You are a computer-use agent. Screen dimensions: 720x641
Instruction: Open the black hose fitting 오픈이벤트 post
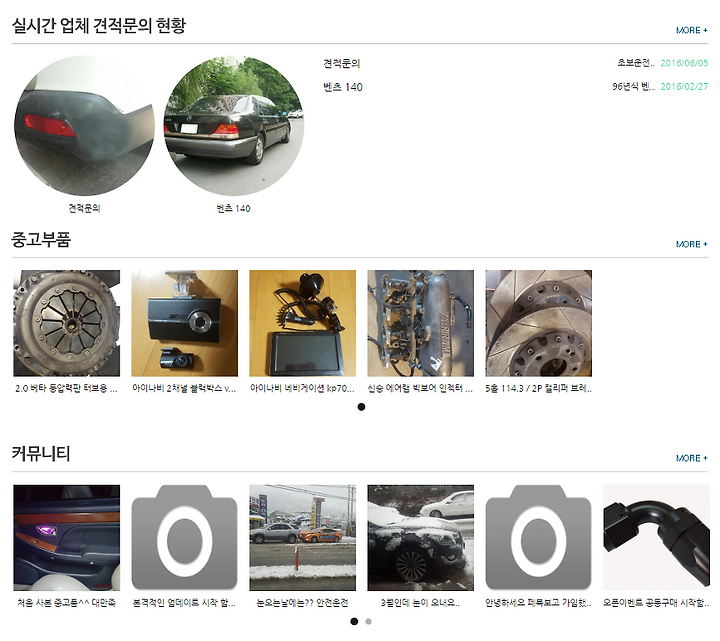[657, 538]
